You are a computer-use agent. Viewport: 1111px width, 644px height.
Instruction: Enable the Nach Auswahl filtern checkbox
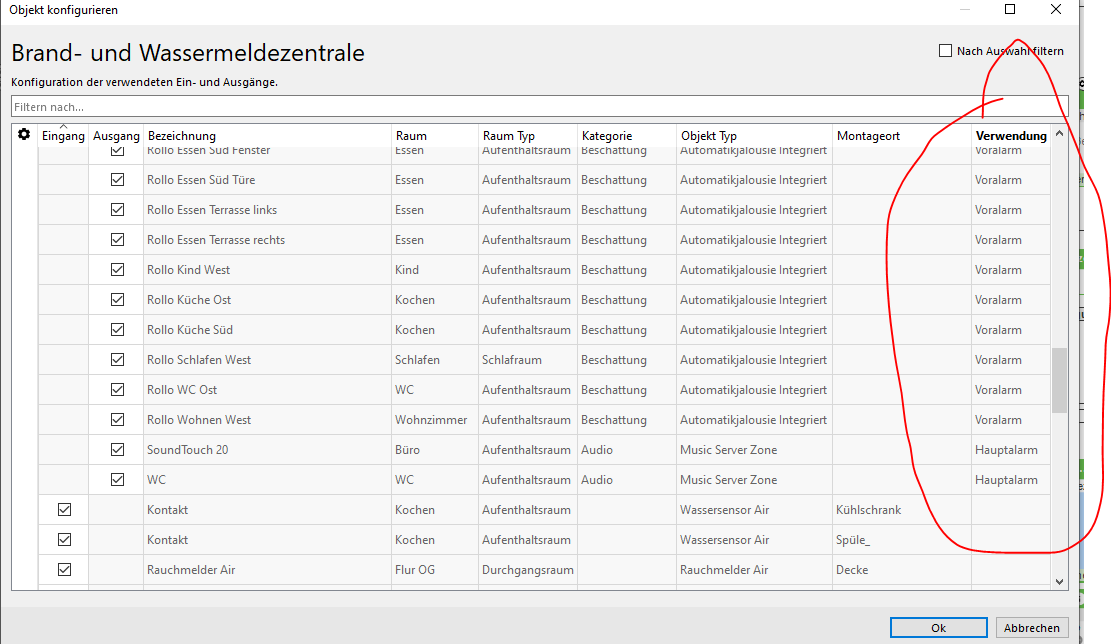[x=945, y=51]
